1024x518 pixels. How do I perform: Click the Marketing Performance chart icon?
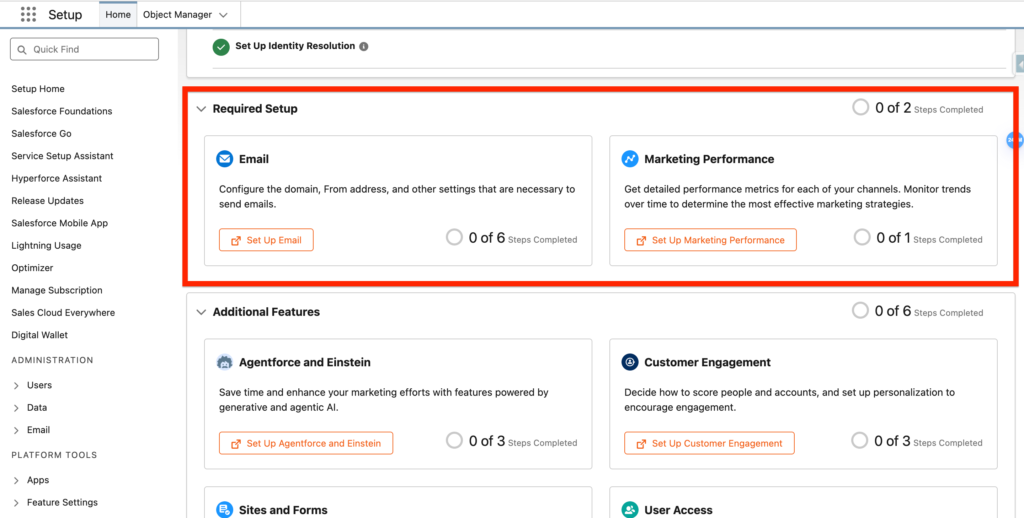point(630,159)
